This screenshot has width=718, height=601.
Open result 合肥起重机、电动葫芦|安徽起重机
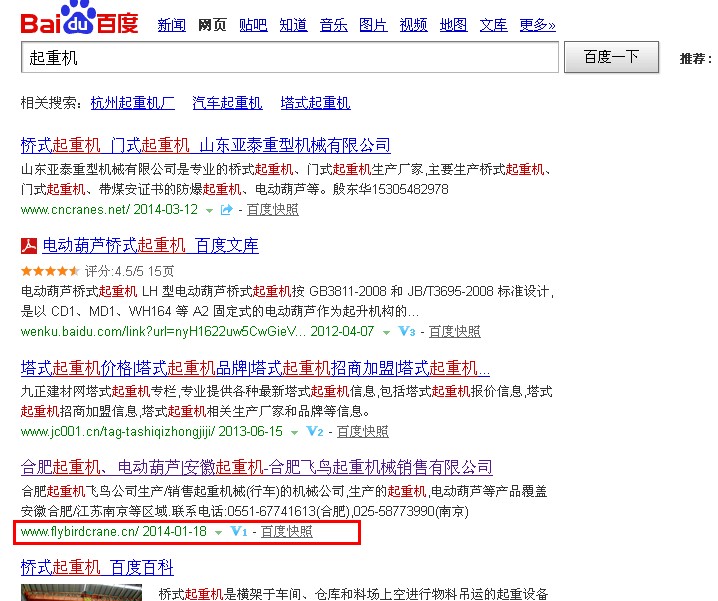coord(256,467)
